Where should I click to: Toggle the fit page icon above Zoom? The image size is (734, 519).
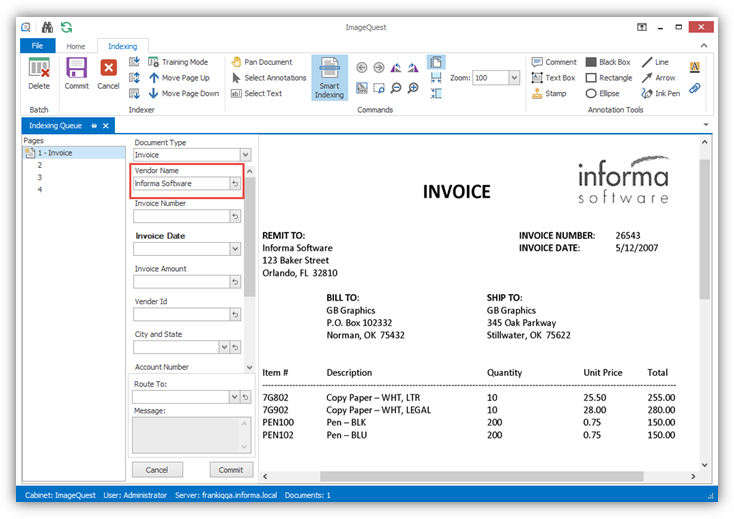[x=436, y=62]
